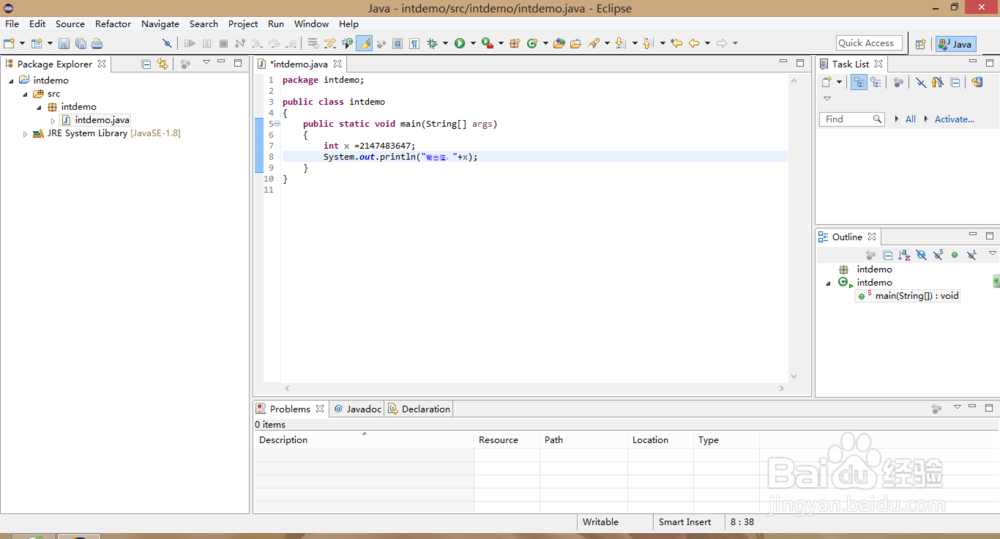Toggle alphabetical Sort in Outline view
1000x539 pixels.
[x=904, y=255]
